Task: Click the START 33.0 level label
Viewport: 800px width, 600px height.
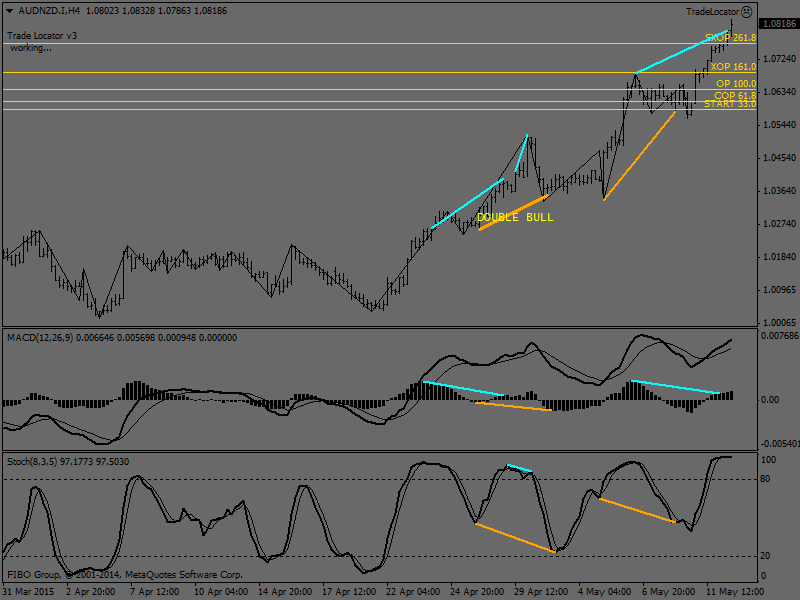Action: pyautogui.click(x=729, y=104)
